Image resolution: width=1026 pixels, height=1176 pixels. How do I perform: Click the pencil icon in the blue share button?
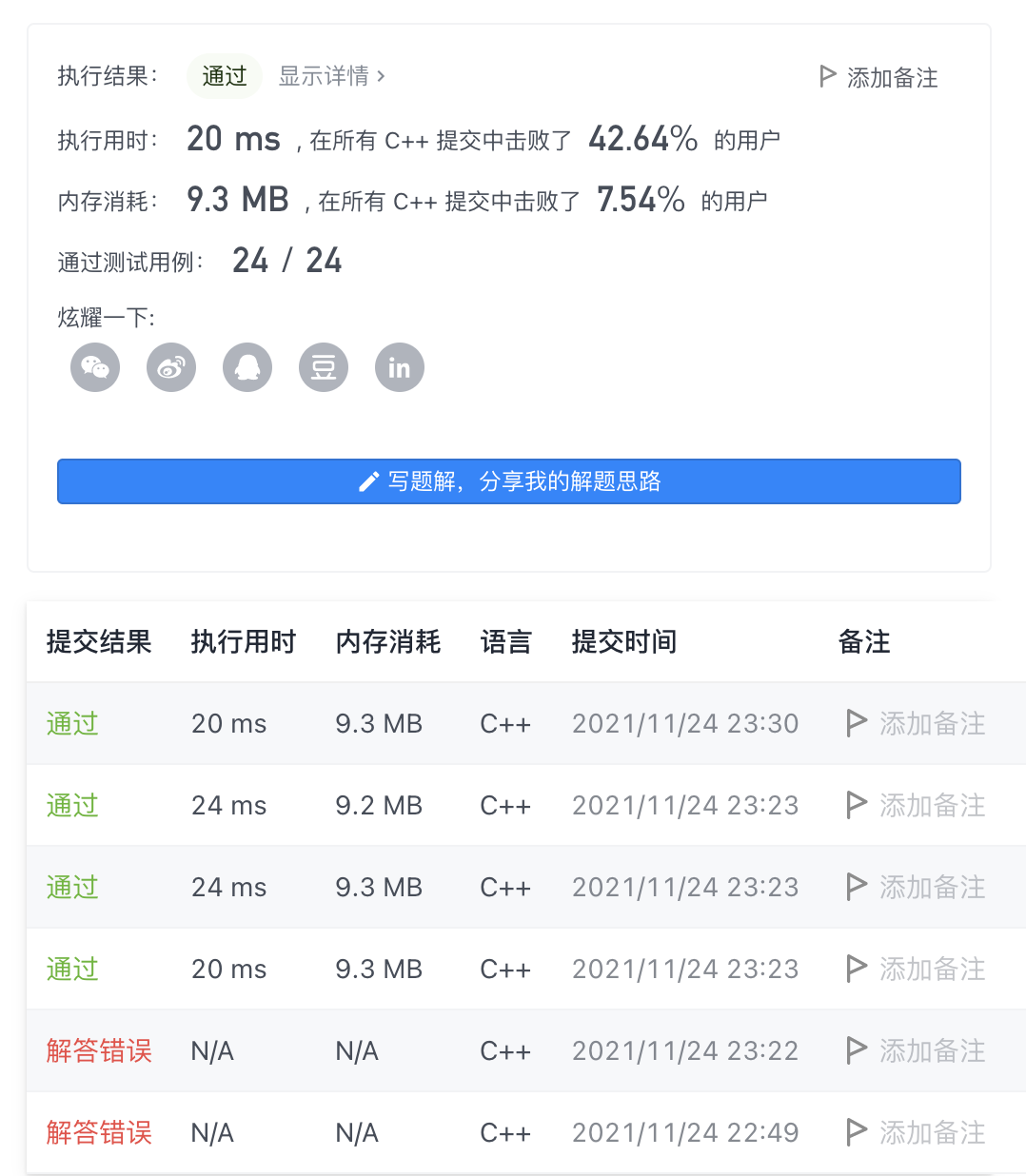368,481
